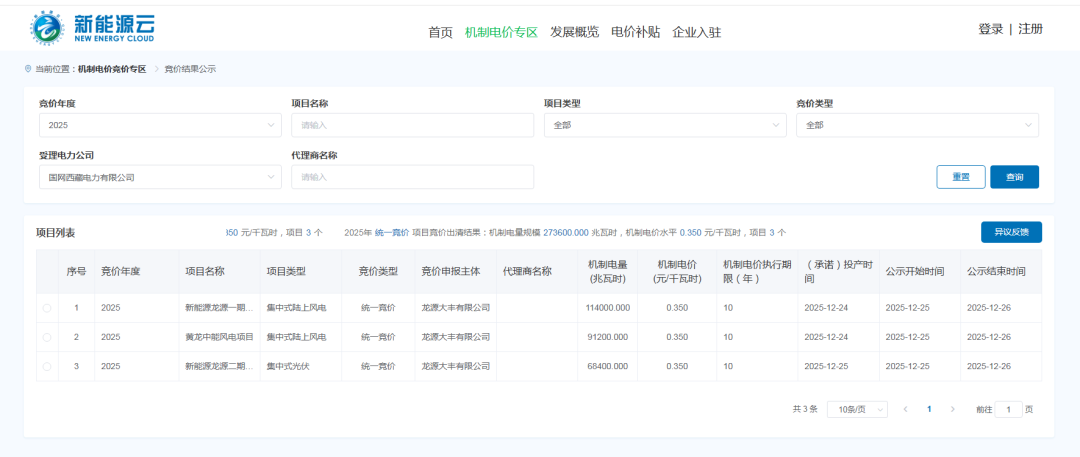Click the 查询 search button

(x=1014, y=177)
